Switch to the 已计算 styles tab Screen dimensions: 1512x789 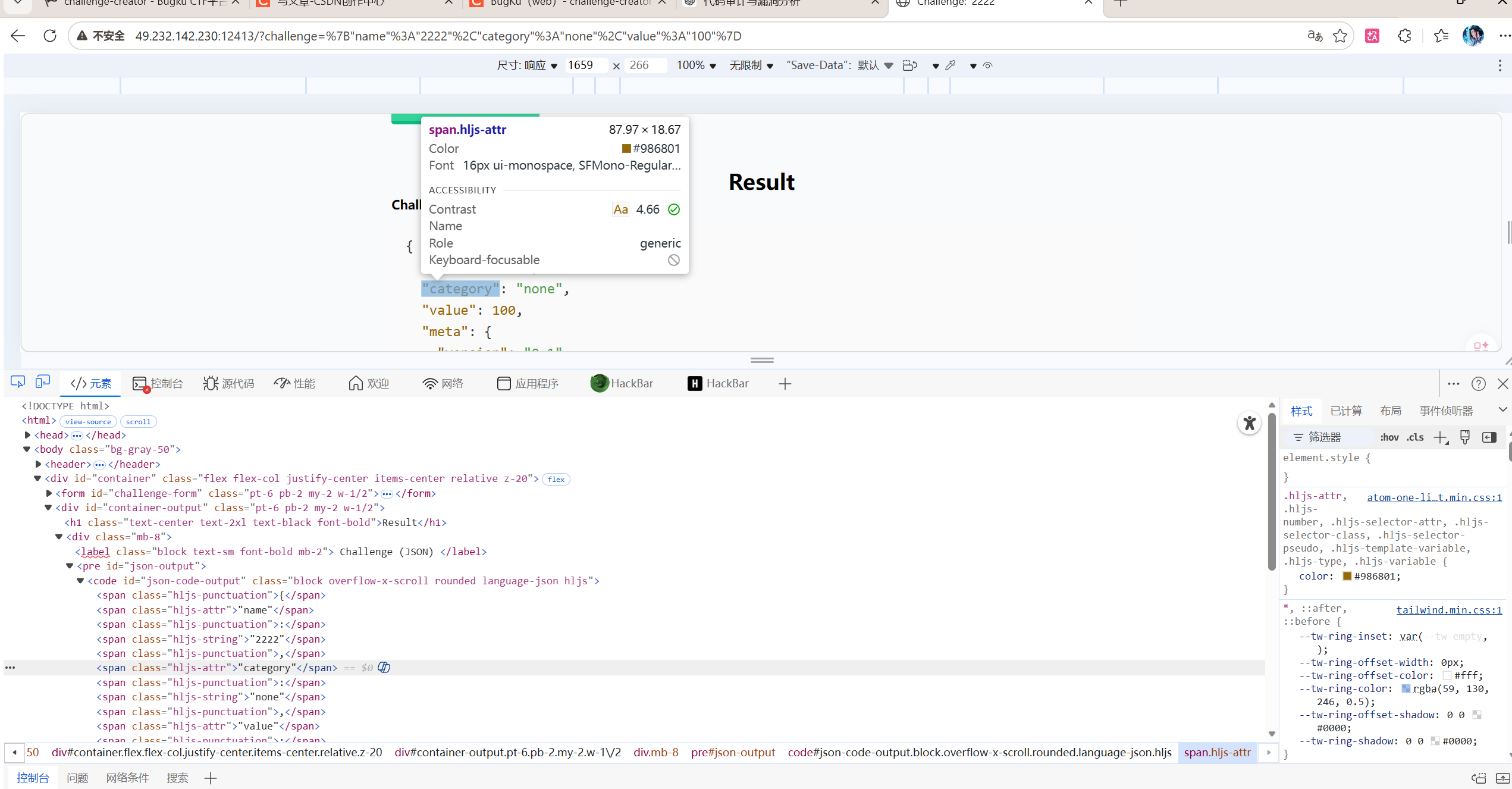pyautogui.click(x=1346, y=411)
